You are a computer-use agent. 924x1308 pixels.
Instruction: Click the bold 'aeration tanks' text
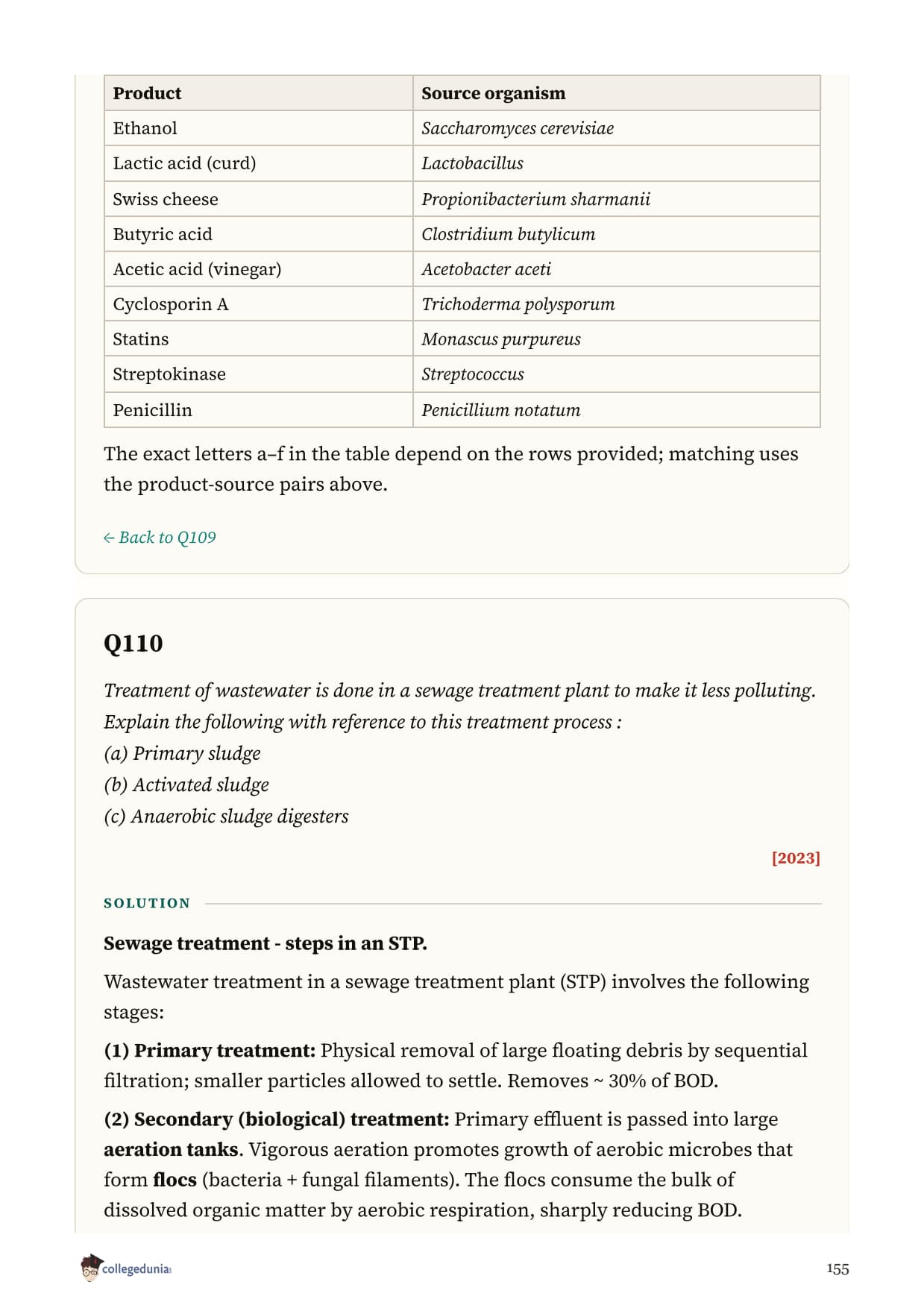pos(171,1149)
